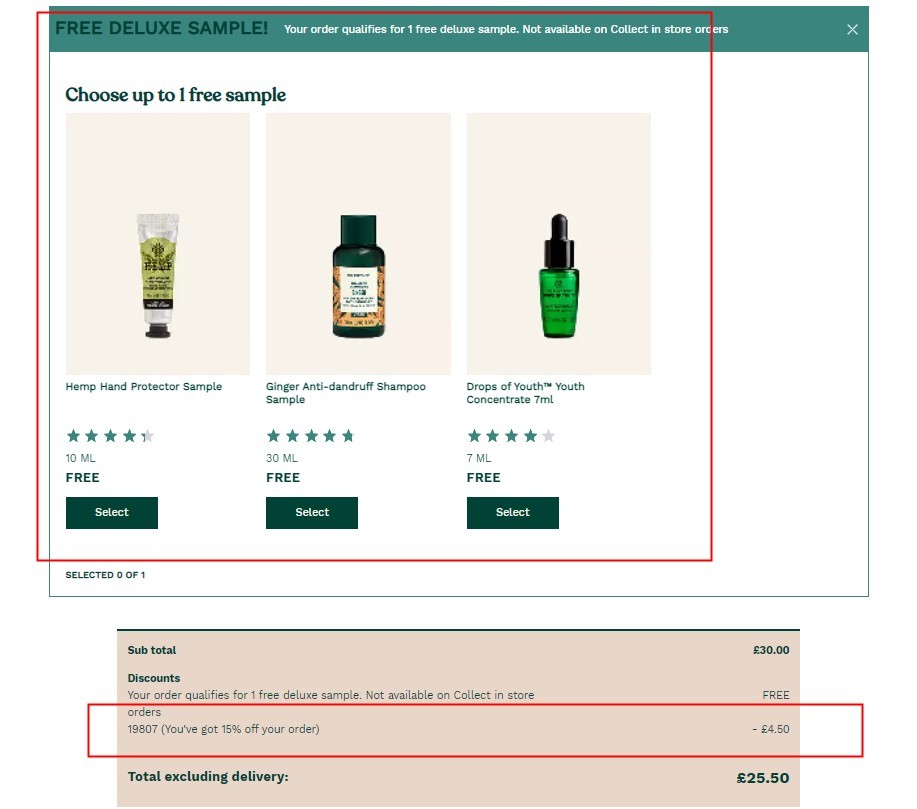The height and width of the screenshot is (809, 917).
Task: View star rating of Hemp Hand Protector
Action: click(110, 436)
